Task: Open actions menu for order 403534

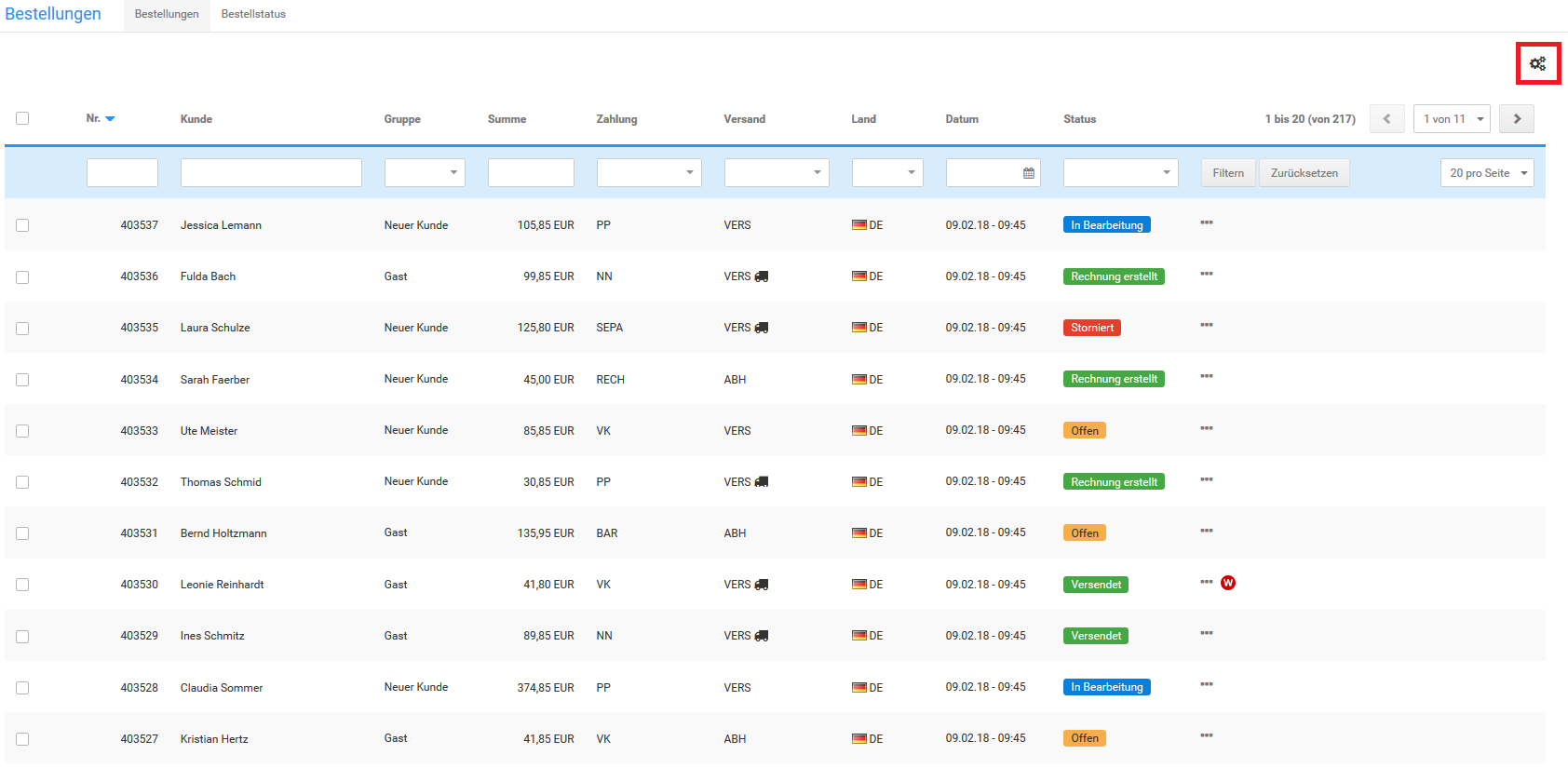Action: click(x=1206, y=377)
